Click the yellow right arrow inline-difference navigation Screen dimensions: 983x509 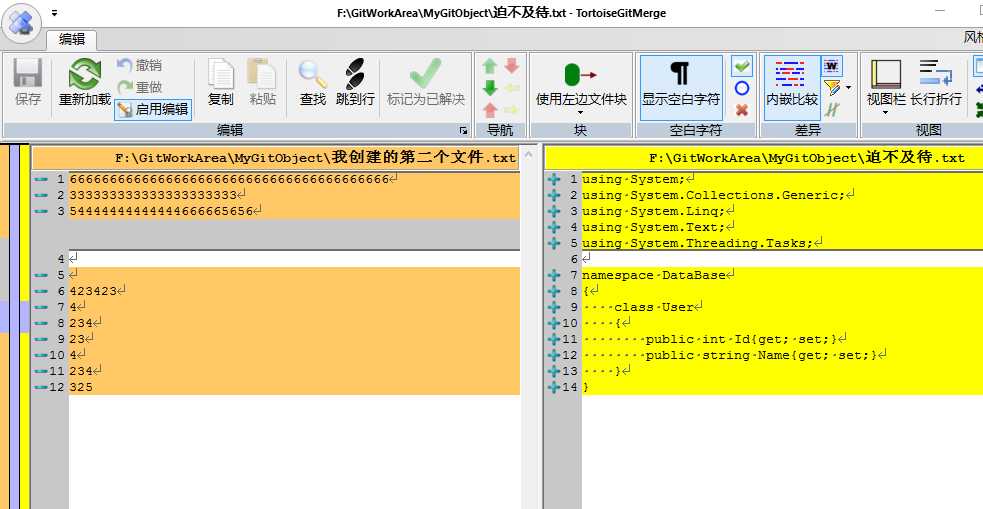[512, 110]
